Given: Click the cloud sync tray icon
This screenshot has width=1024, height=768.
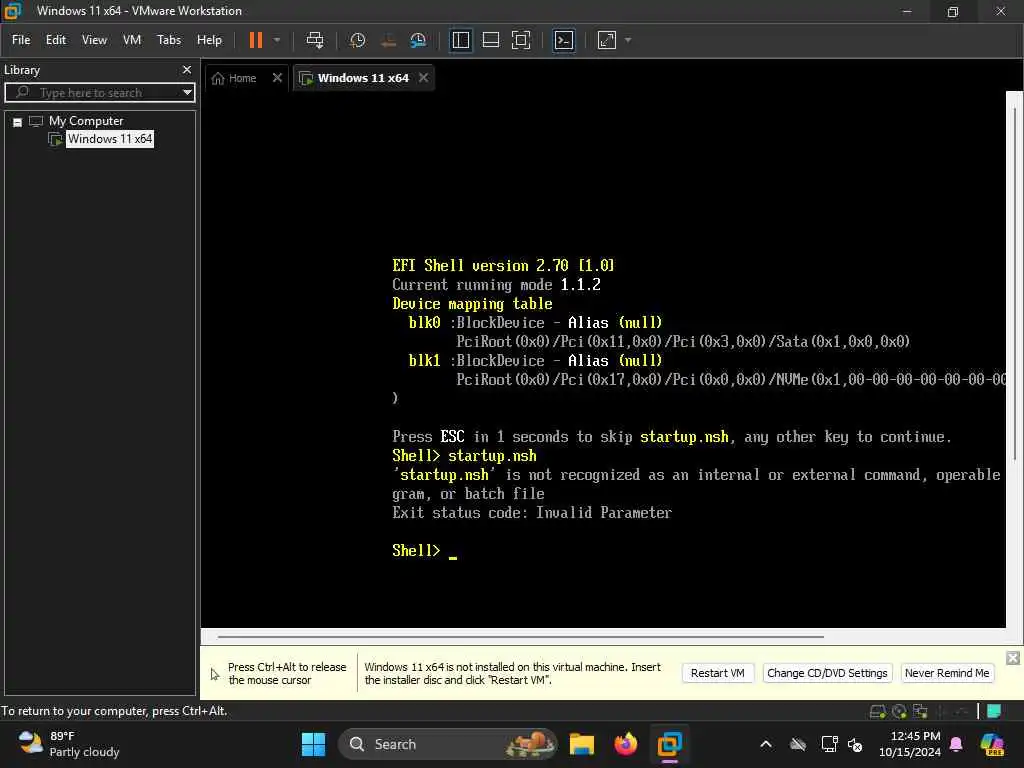Looking at the screenshot, I should pos(797,744).
